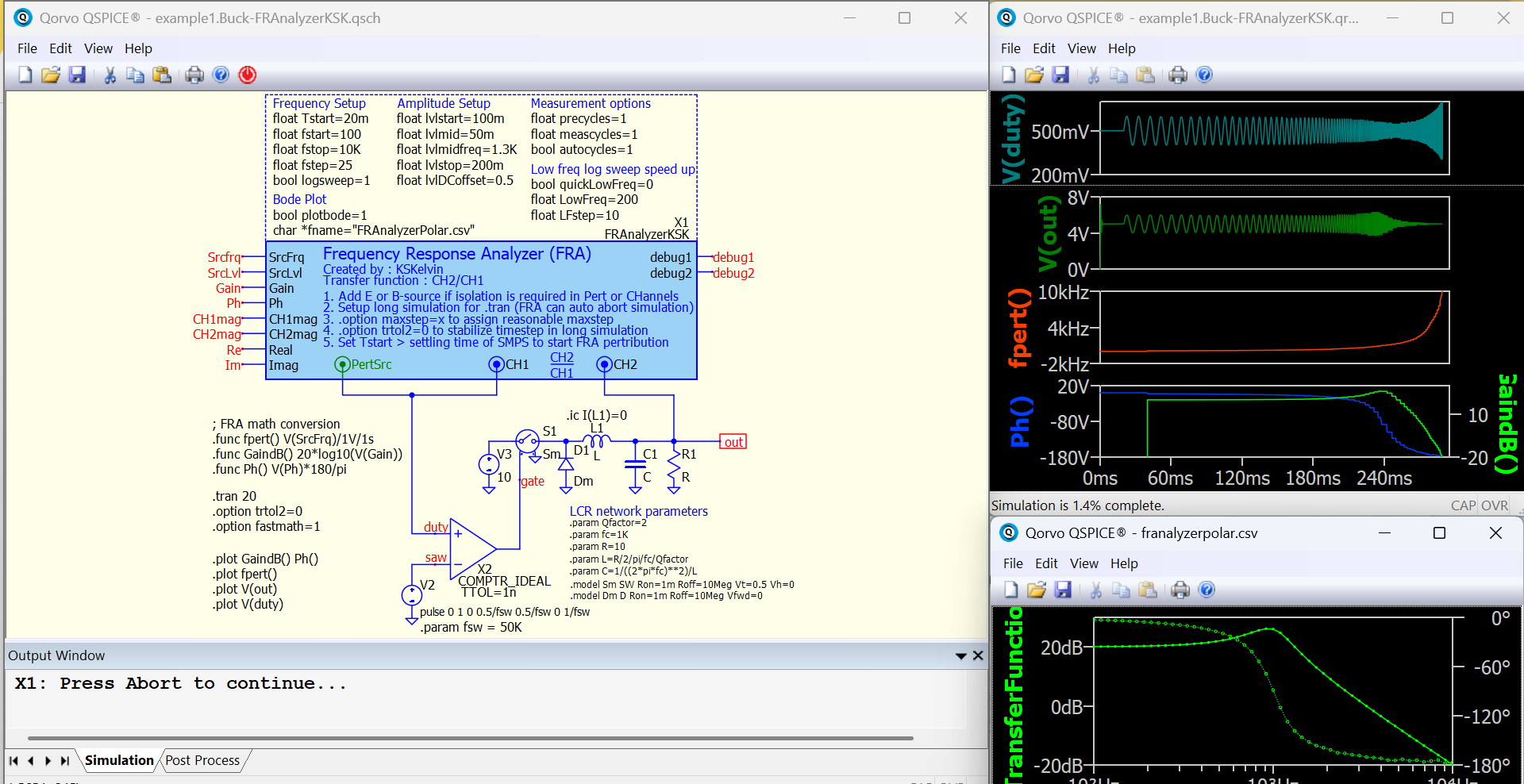Open File menu in waveform window
This screenshot has width=1524, height=784.
(x=1011, y=48)
